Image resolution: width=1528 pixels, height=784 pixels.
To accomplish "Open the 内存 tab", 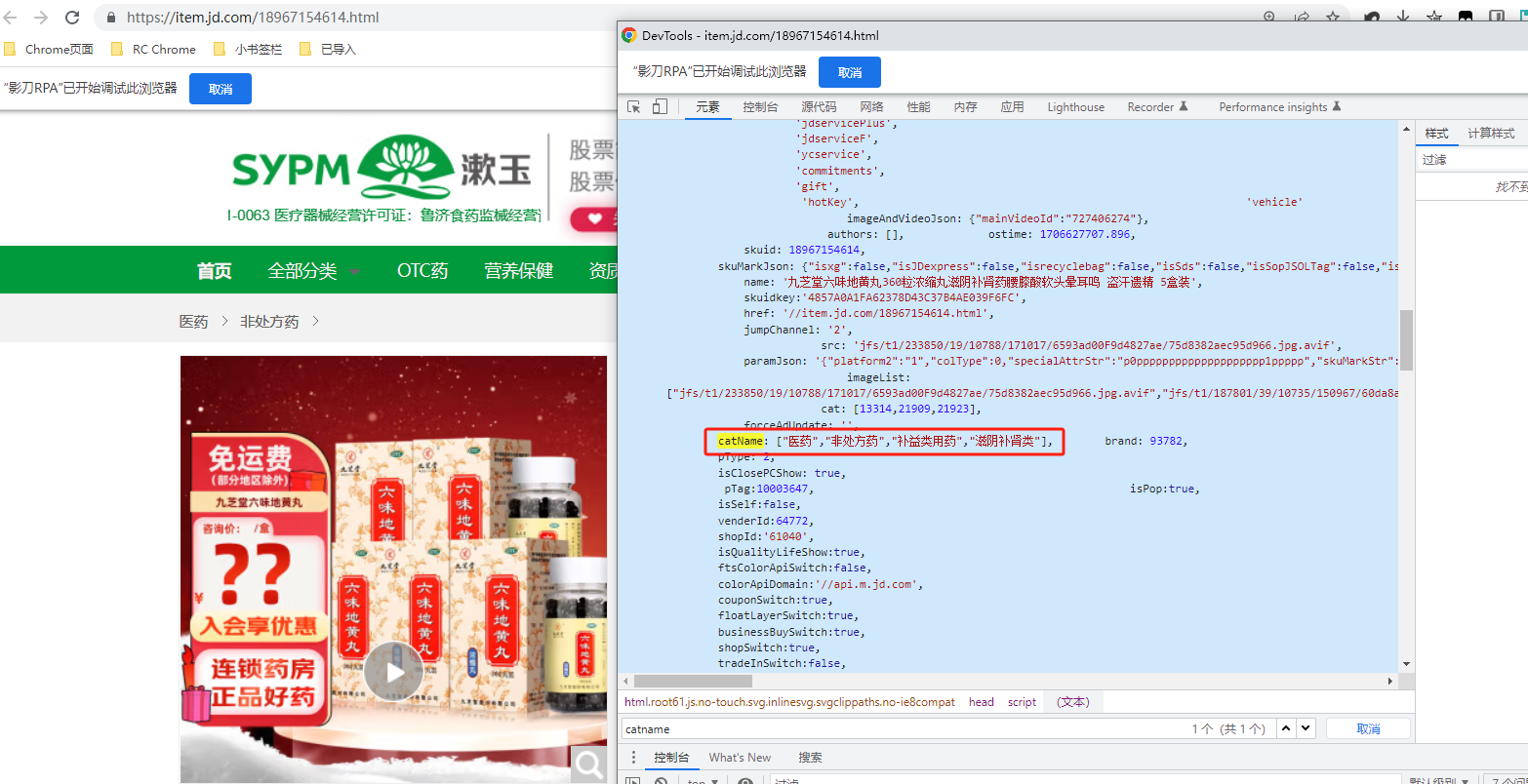I will point(965,107).
